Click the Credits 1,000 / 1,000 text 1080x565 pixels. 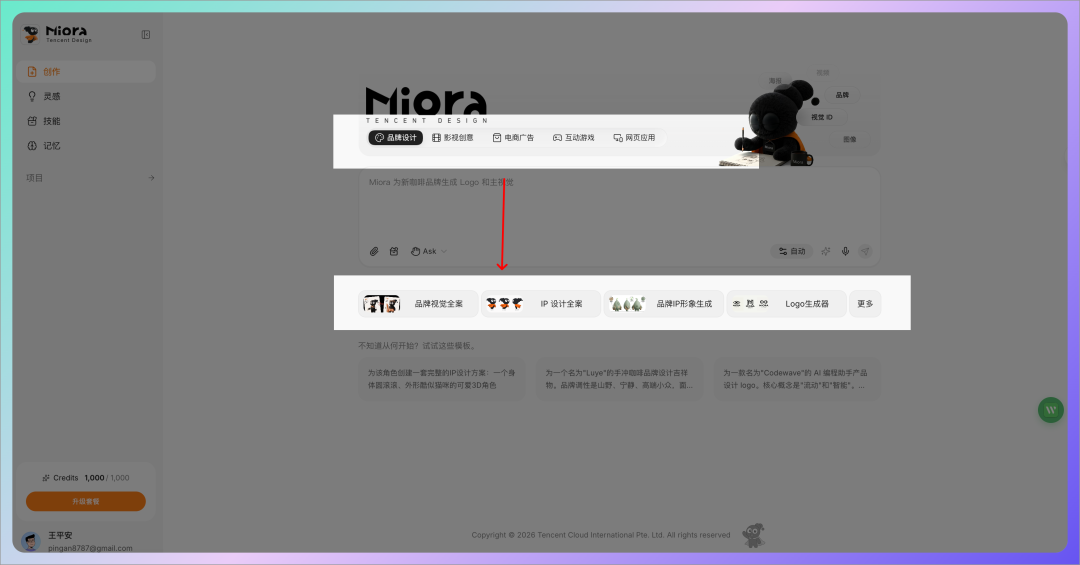pos(86,477)
